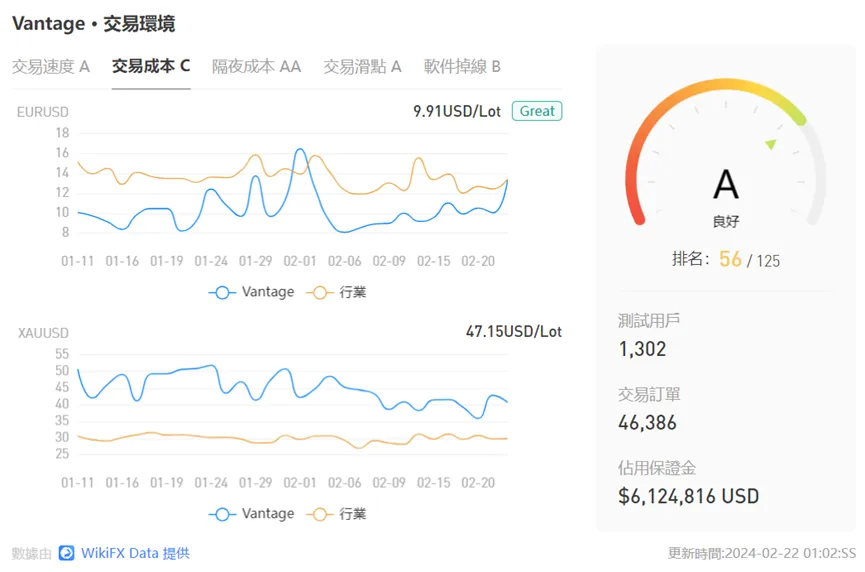The width and height of the screenshot is (865, 572).
Task: Click the 01-11 date on EURUSD axis
Action: click(x=77, y=261)
